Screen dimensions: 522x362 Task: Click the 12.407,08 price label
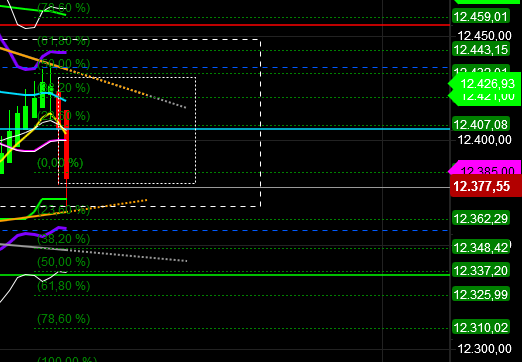pyautogui.click(x=481, y=125)
